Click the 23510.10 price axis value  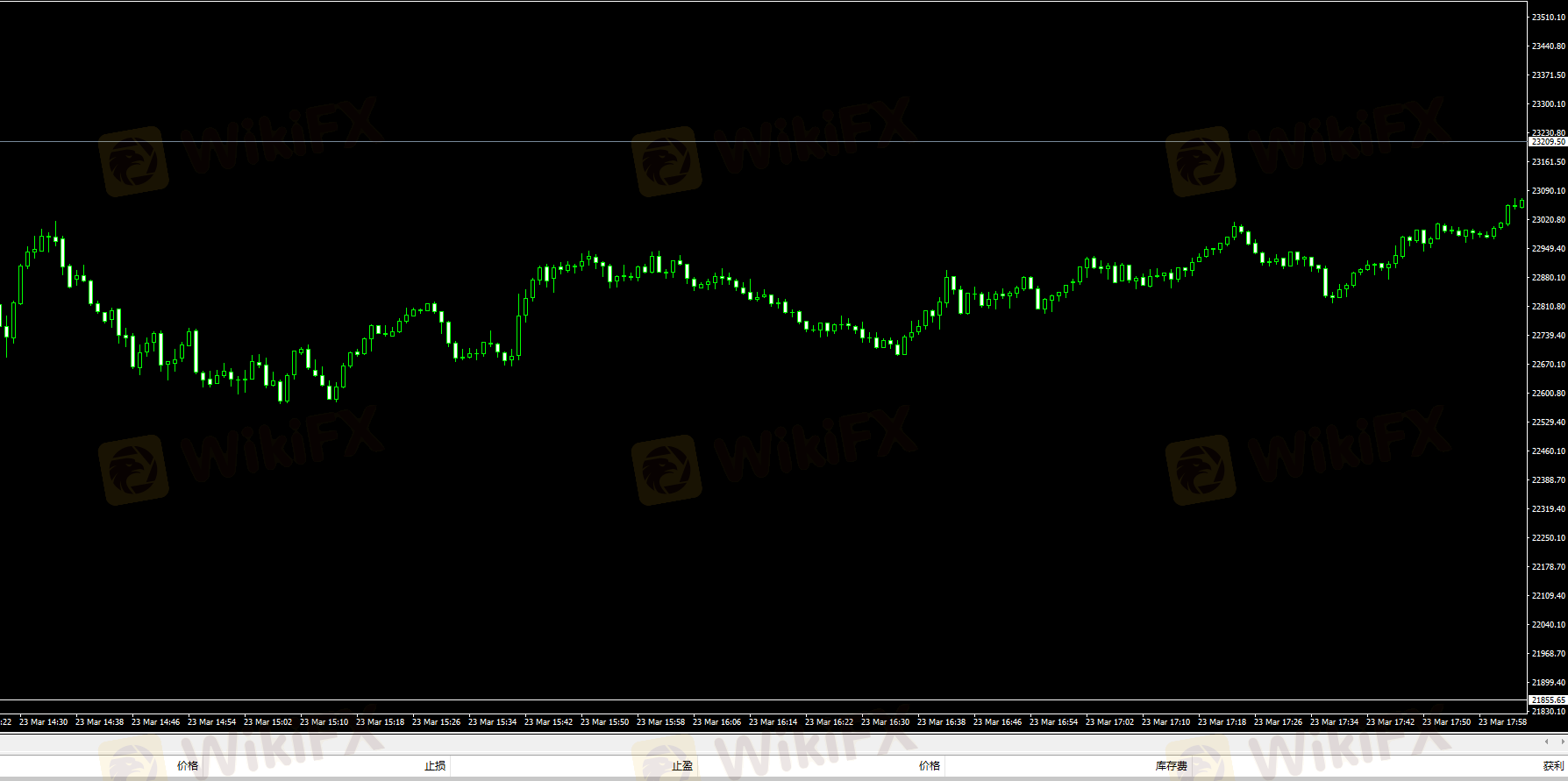point(1549,18)
